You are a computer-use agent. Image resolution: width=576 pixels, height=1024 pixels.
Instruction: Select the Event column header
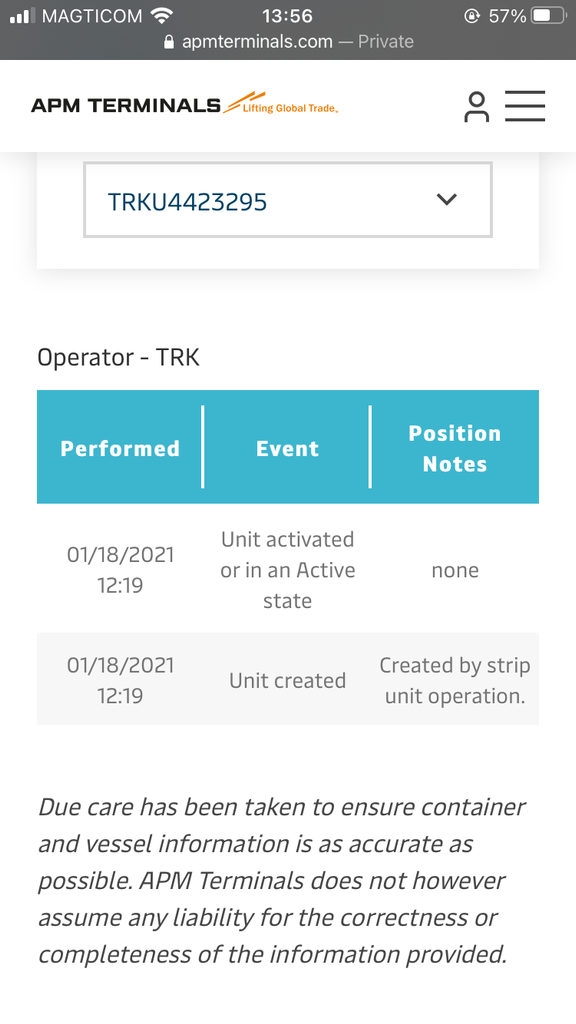[x=287, y=448]
